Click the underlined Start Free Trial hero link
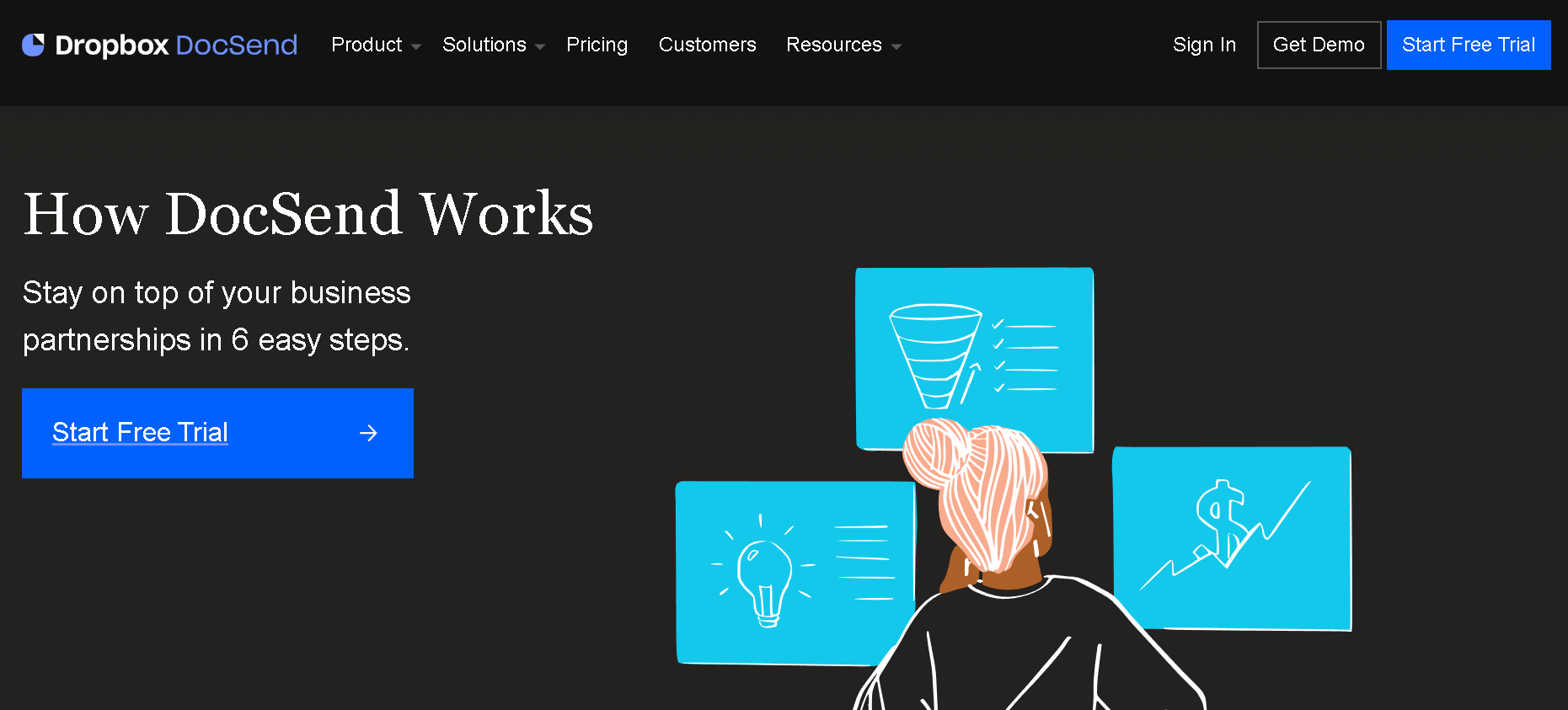The height and width of the screenshot is (710, 1568). (x=140, y=432)
